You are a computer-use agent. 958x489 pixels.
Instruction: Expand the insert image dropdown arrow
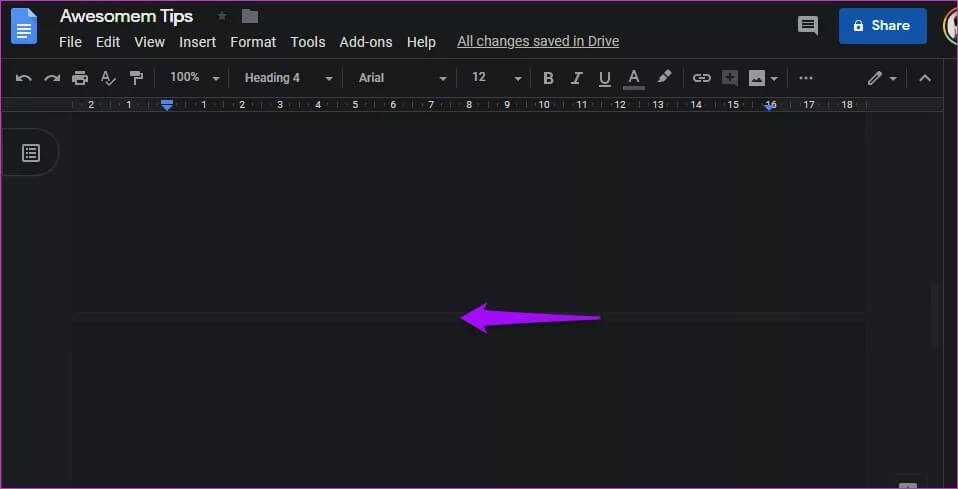tap(774, 79)
